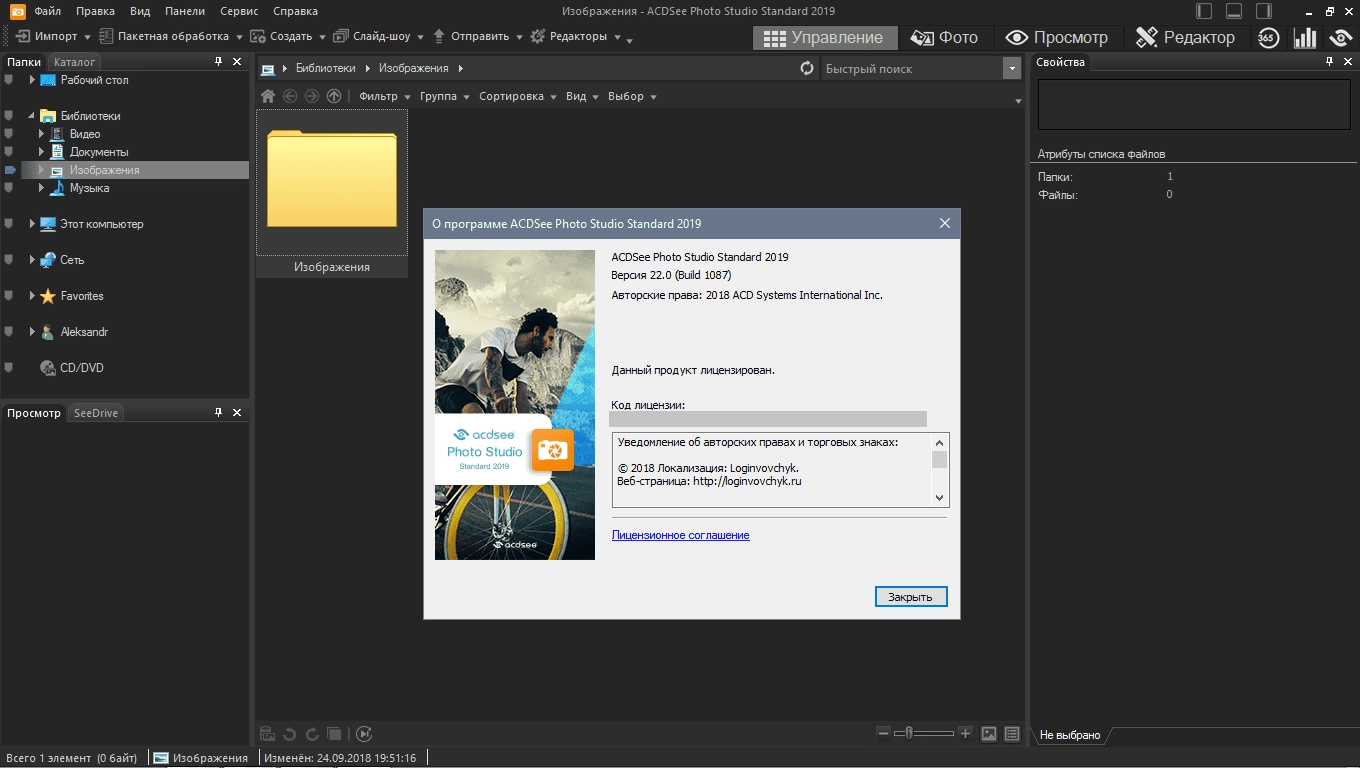
Task: Expand the Этот компьютер tree node
Action: (32, 224)
